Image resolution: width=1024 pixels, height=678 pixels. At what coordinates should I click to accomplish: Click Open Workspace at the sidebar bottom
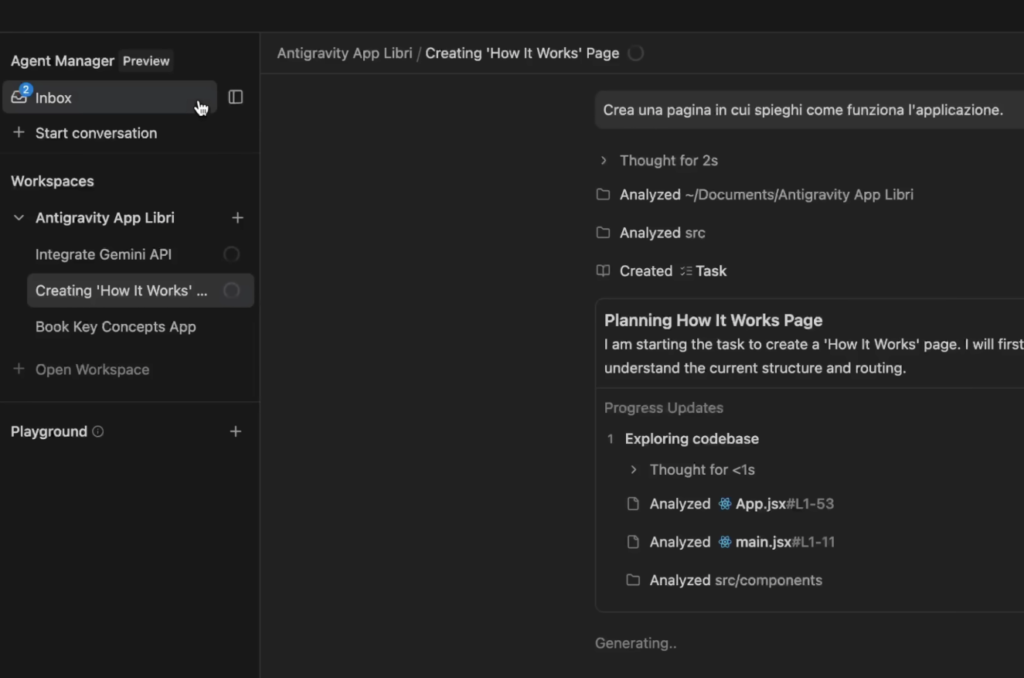point(92,369)
